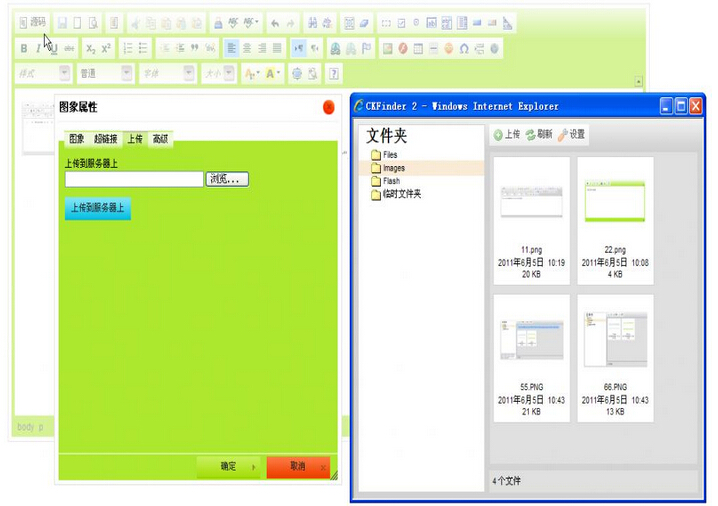Image resolution: width=718 pixels, height=506 pixels.
Task: Toggle bold formatting in editor toolbar
Action: pyautogui.click(x=24, y=48)
